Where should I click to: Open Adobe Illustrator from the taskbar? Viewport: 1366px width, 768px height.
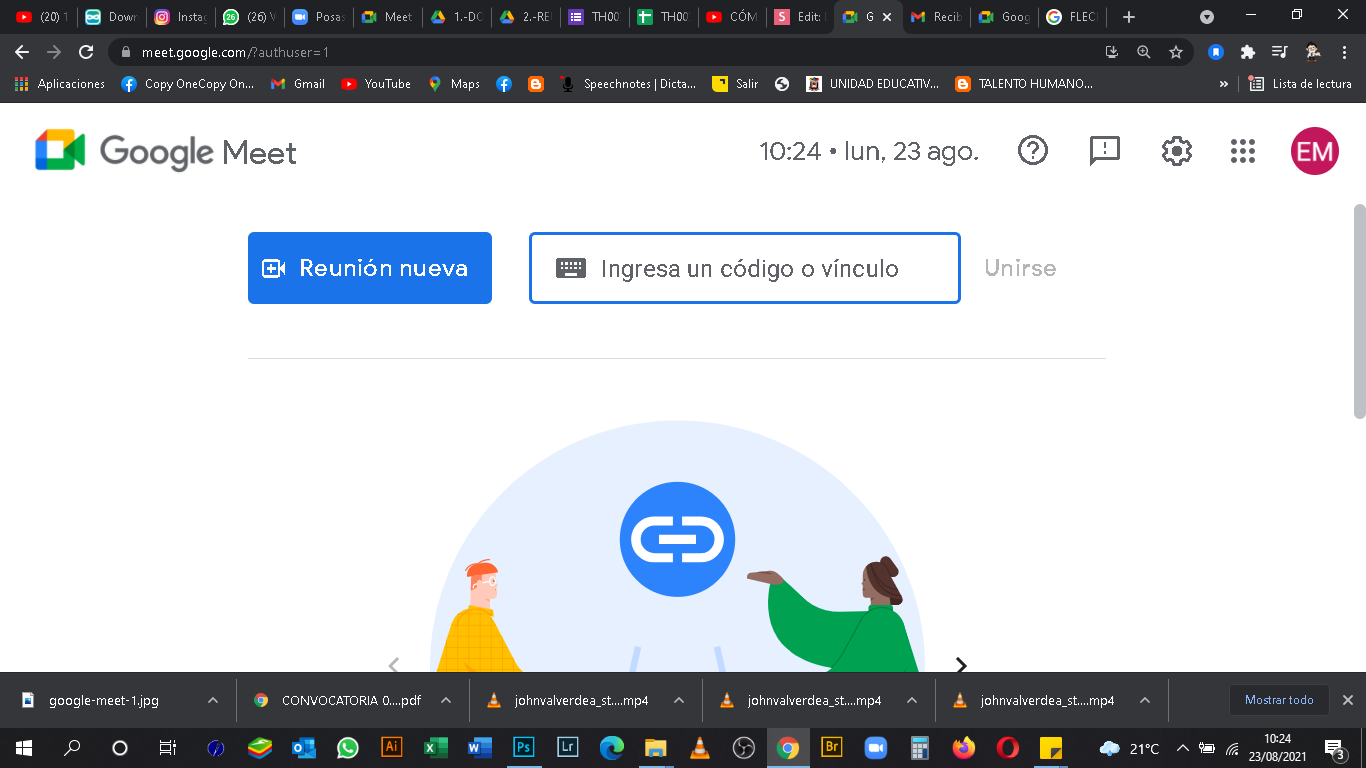392,747
